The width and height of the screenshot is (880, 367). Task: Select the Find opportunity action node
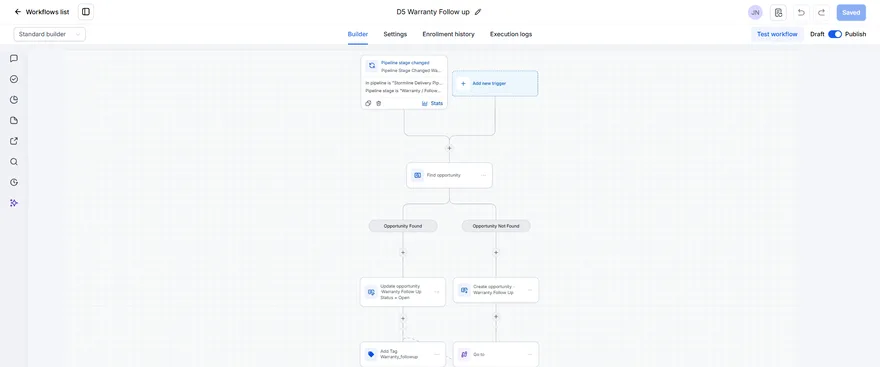point(449,175)
